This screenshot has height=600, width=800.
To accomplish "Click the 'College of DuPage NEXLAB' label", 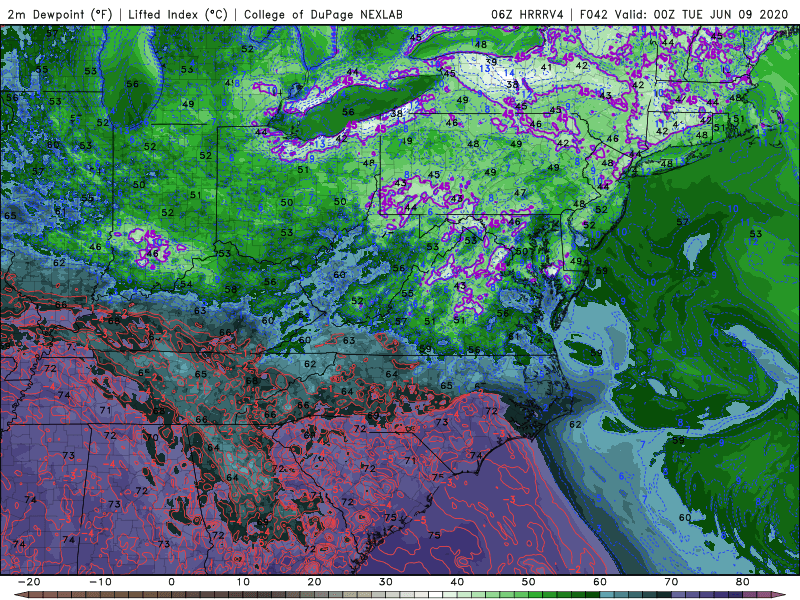I will [x=323, y=14].
